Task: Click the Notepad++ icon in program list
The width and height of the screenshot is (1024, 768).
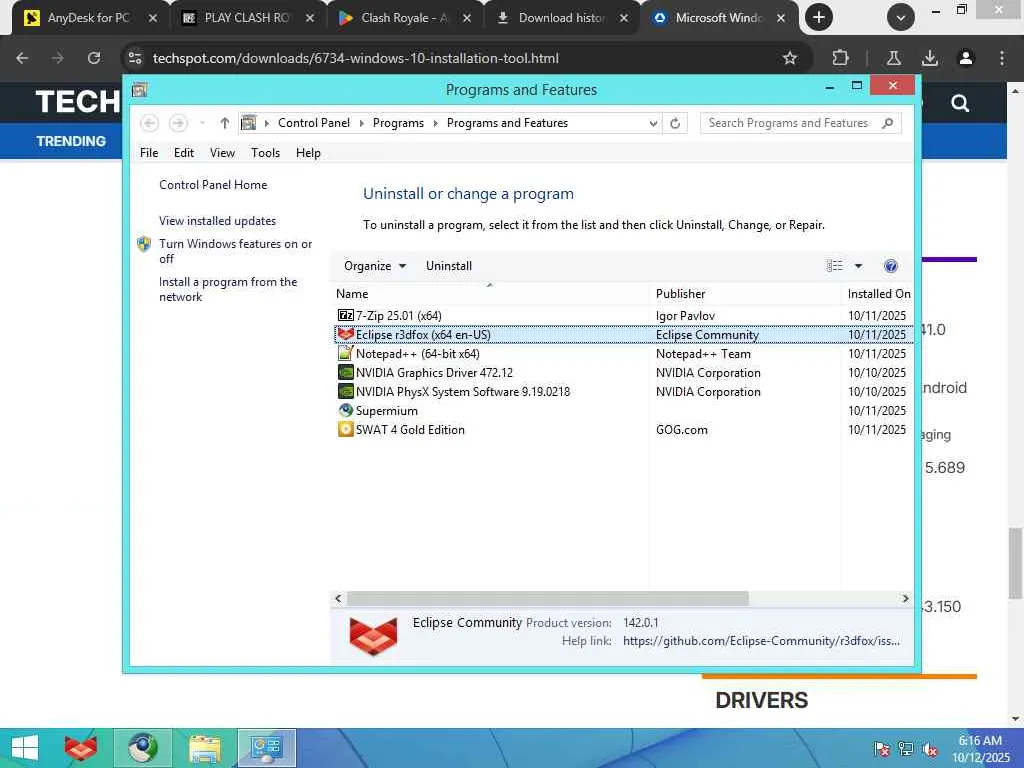Action: (x=345, y=353)
